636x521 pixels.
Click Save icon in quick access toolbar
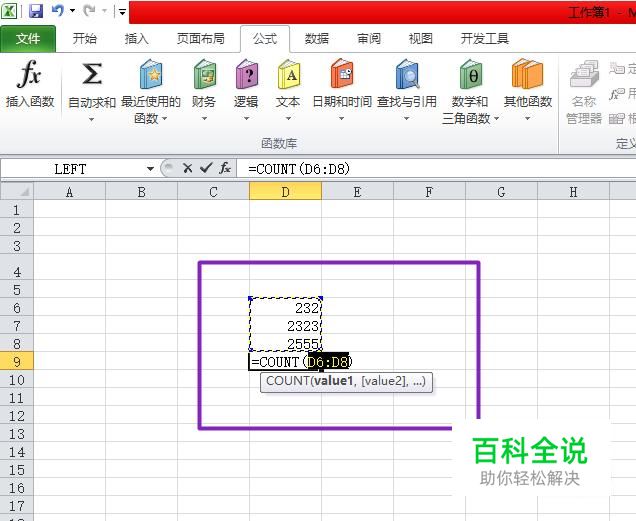point(36,11)
